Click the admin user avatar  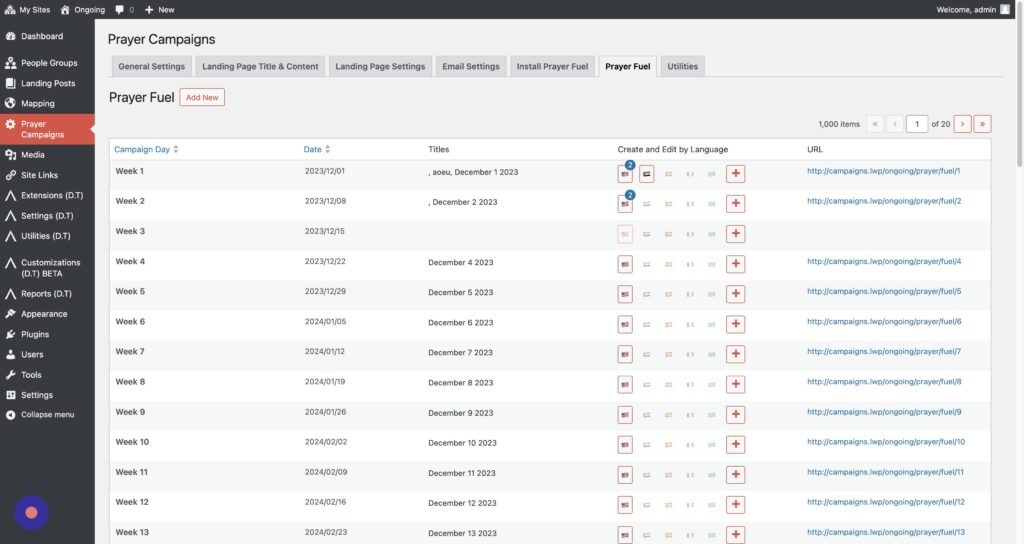(x=1005, y=9)
